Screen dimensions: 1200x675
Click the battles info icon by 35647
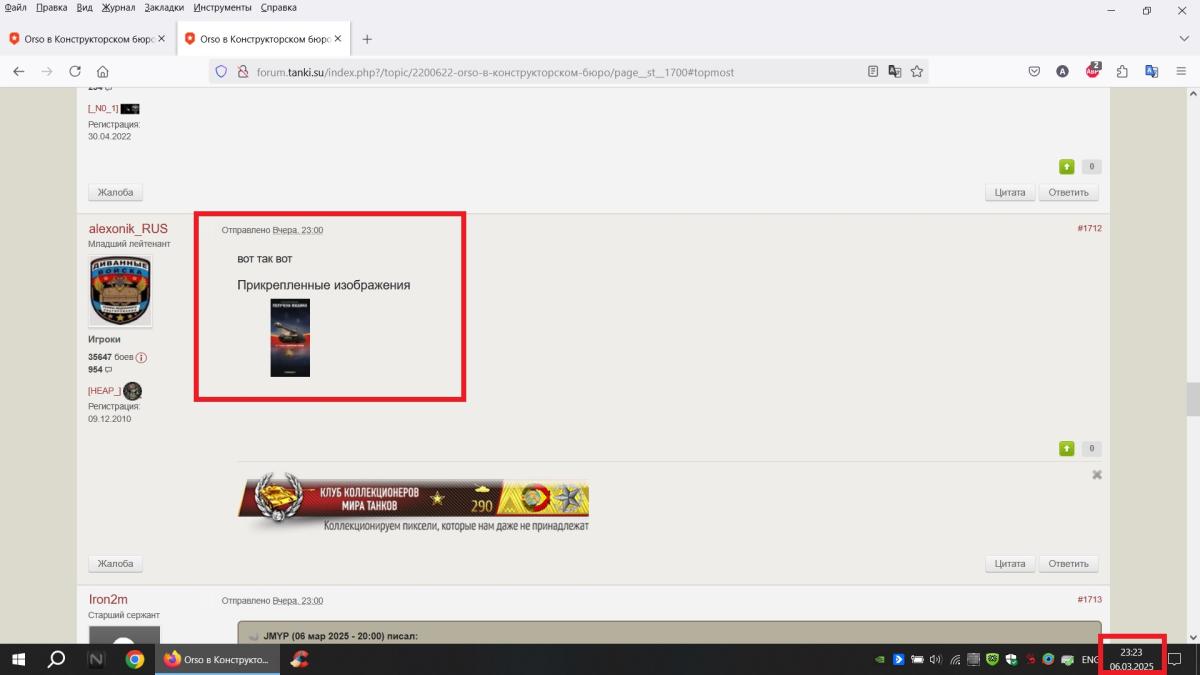pos(141,357)
